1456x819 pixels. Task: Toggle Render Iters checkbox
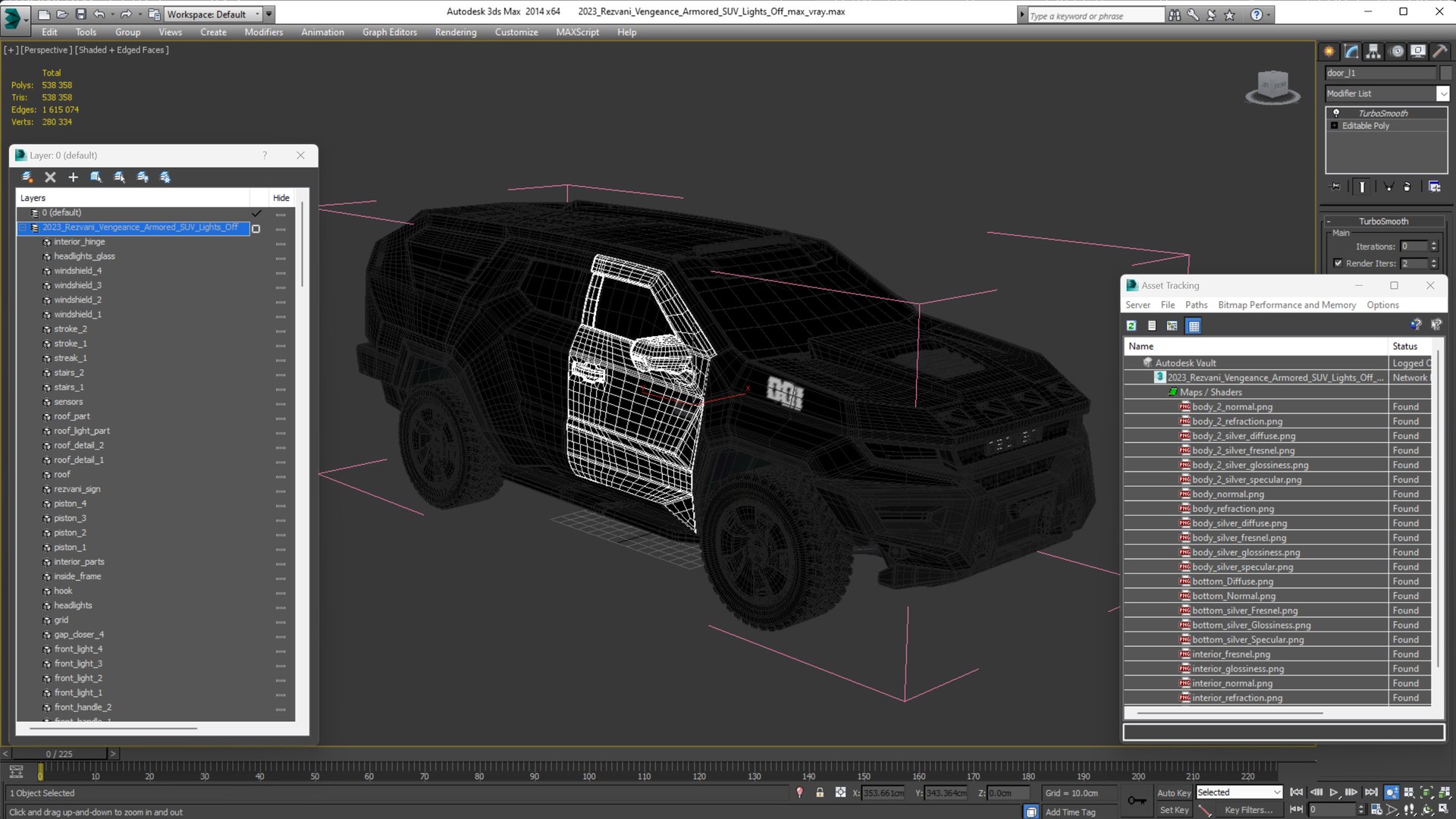(x=1338, y=263)
